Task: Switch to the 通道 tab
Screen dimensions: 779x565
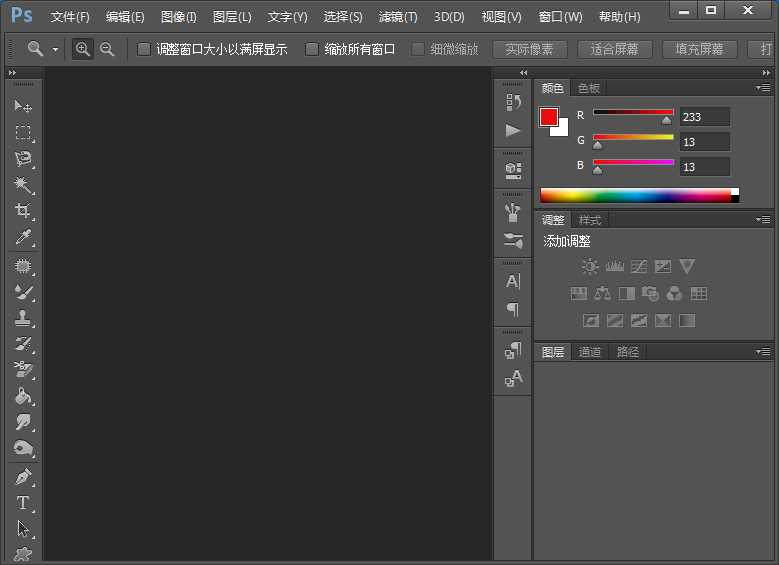Action: click(590, 352)
